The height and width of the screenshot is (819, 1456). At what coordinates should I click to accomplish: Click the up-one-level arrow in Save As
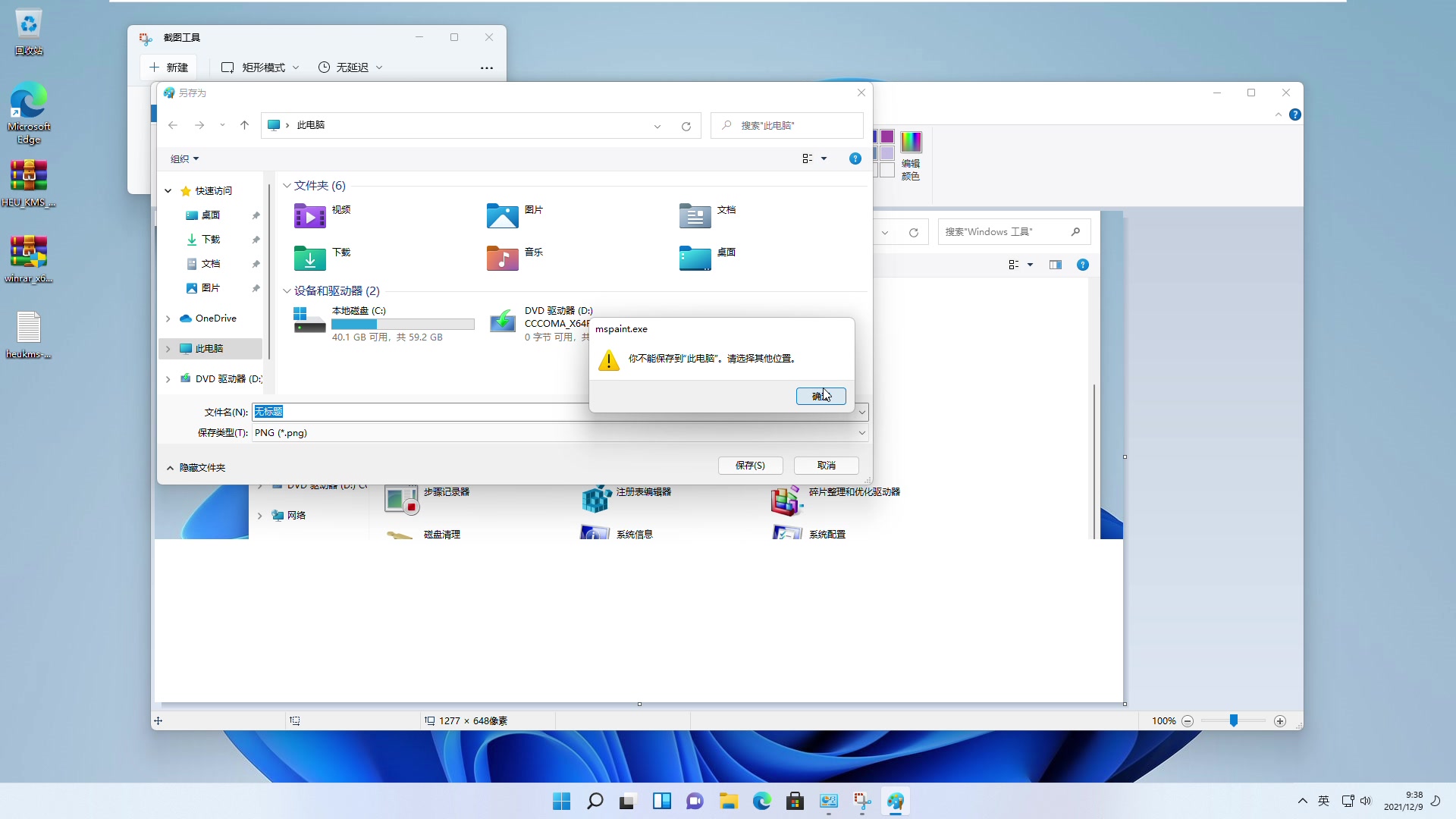pyautogui.click(x=243, y=125)
